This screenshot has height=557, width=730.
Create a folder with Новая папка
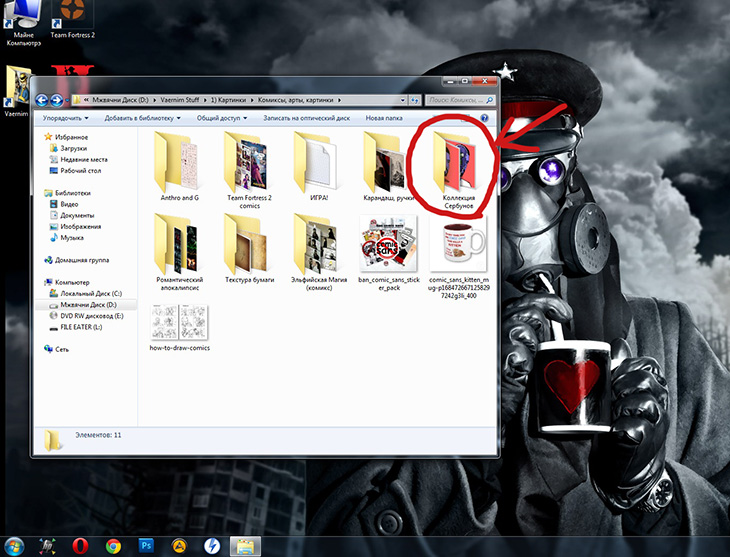(x=384, y=118)
